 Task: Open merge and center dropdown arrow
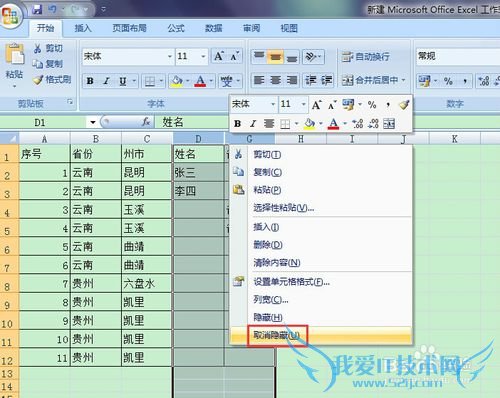click(403, 80)
